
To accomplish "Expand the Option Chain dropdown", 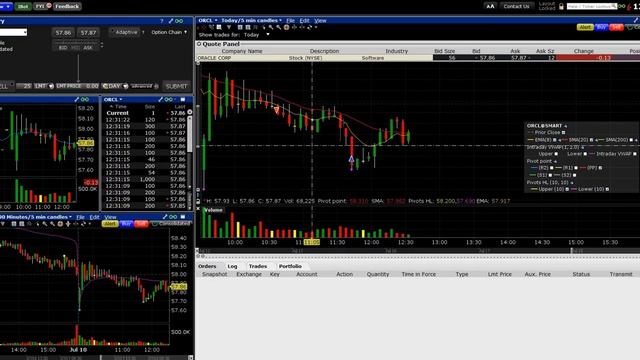I will 169,32.
